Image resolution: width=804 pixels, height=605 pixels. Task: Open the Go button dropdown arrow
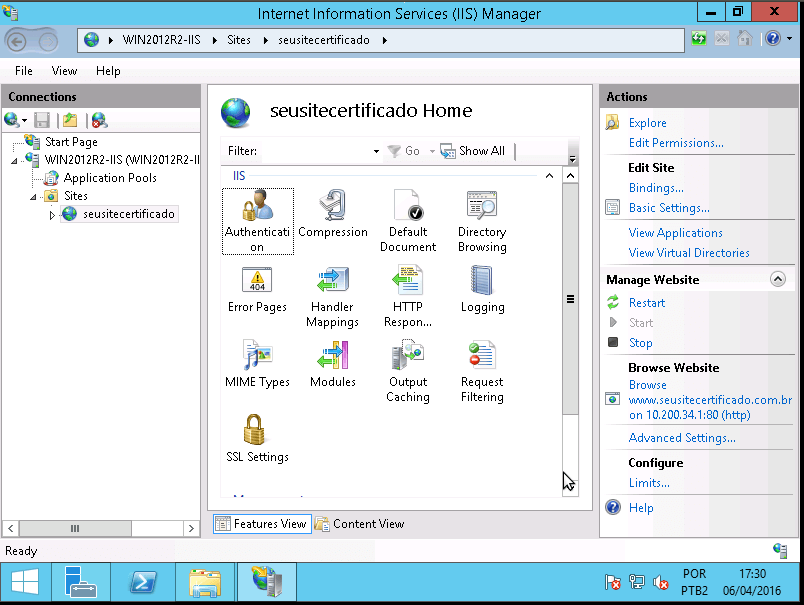pos(432,151)
